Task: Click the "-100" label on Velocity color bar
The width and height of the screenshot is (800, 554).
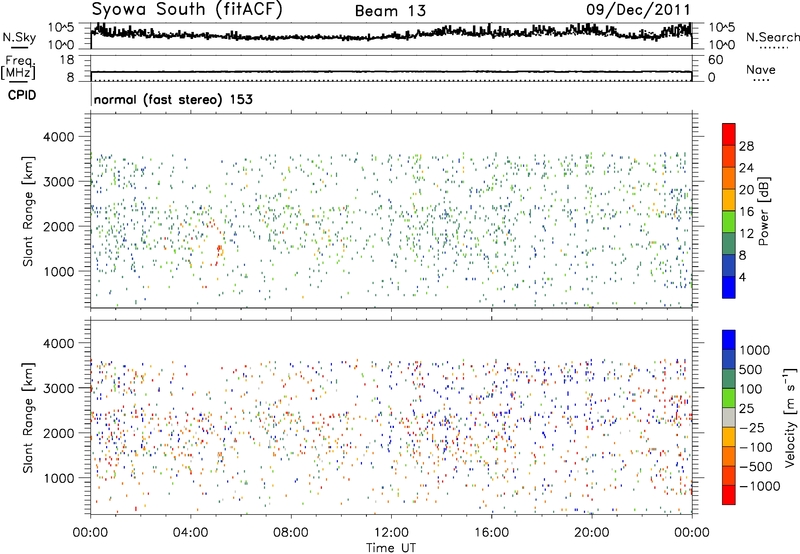Action: pos(756,447)
